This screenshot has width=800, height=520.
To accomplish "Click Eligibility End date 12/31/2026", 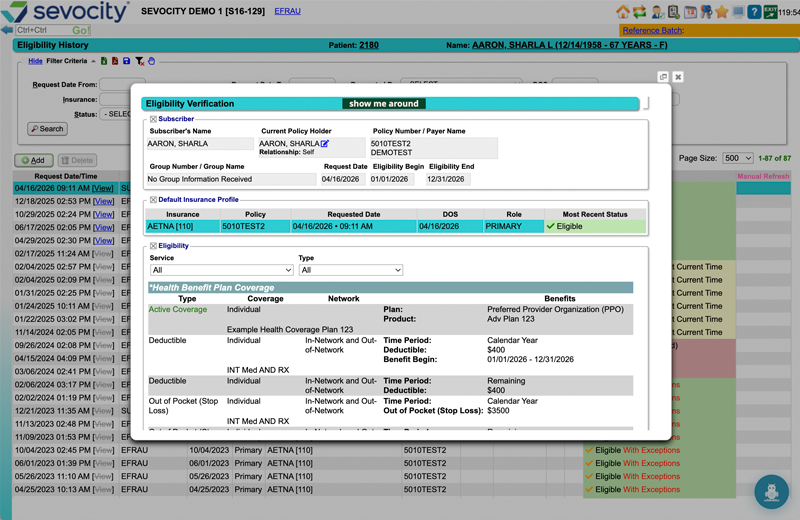I will coord(447,179).
